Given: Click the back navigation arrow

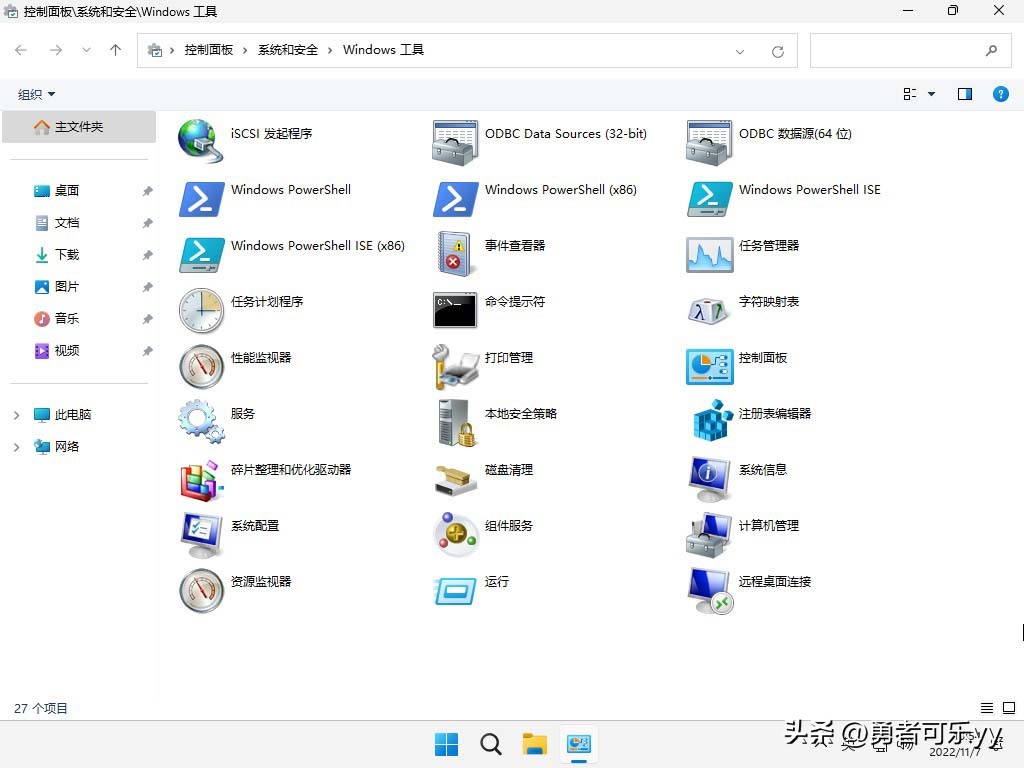Looking at the screenshot, I should pyautogui.click(x=21, y=49).
